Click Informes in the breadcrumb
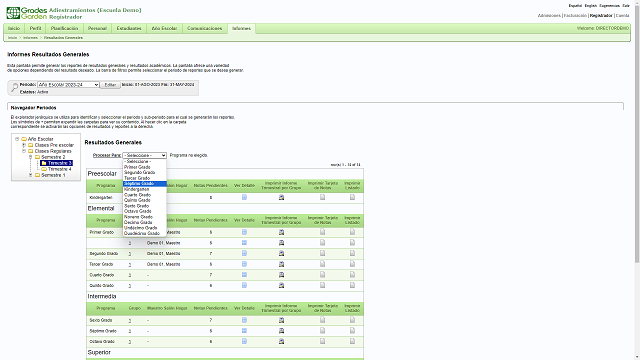The image size is (640, 360). [30, 38]
